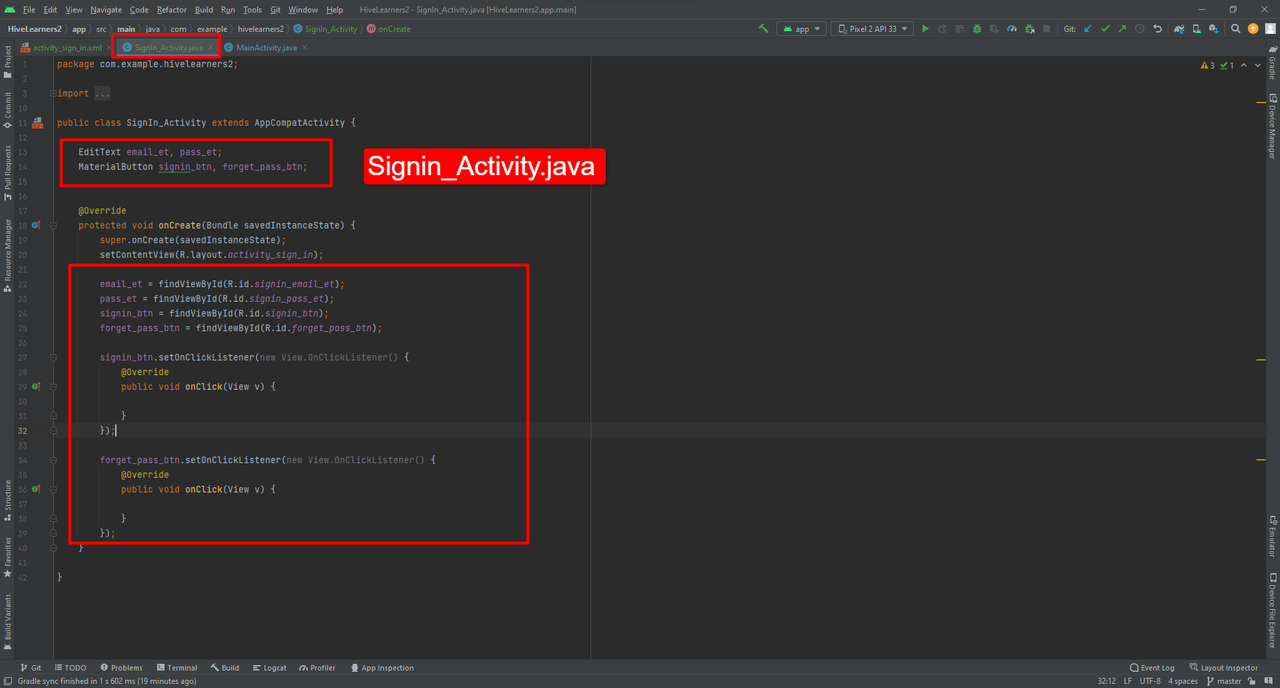Open the File menu
1280x688 pixels.
[29, 9]
